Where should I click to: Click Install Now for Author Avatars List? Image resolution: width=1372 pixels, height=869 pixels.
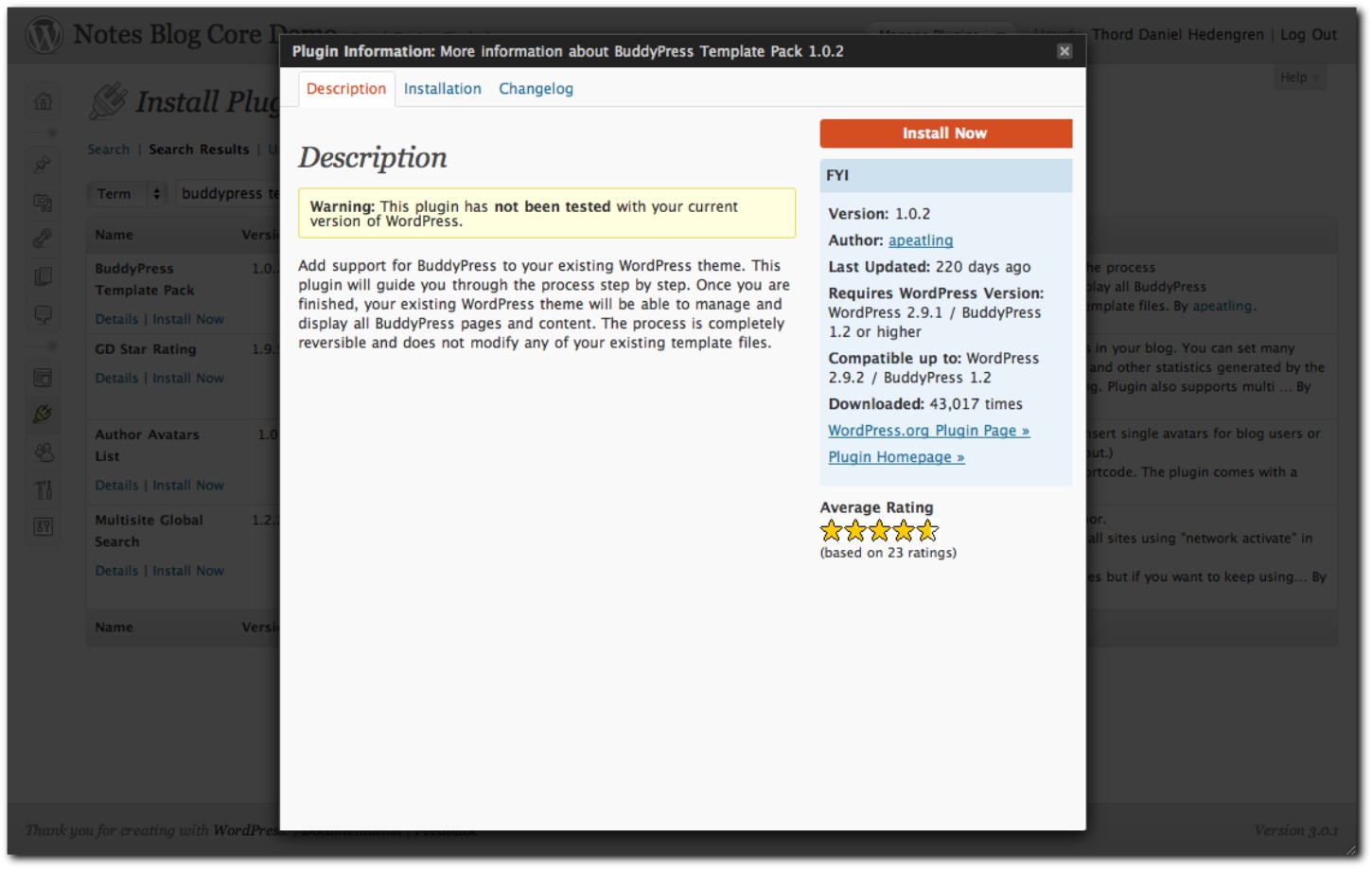tap(188, 486)
